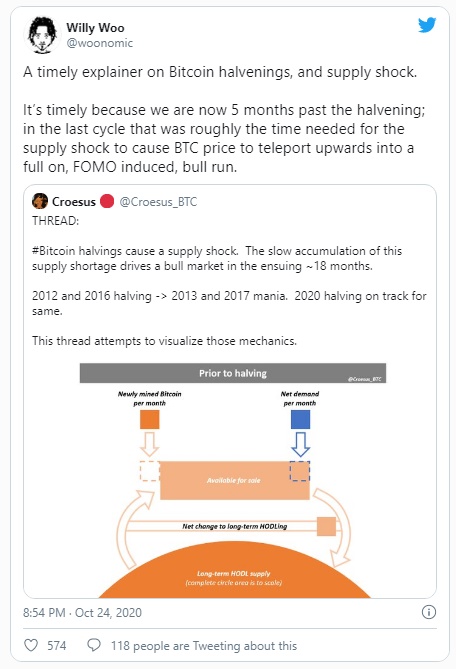Click the Available for sale box
Screen dimensions: 456x669
click(x=234, y=480)
